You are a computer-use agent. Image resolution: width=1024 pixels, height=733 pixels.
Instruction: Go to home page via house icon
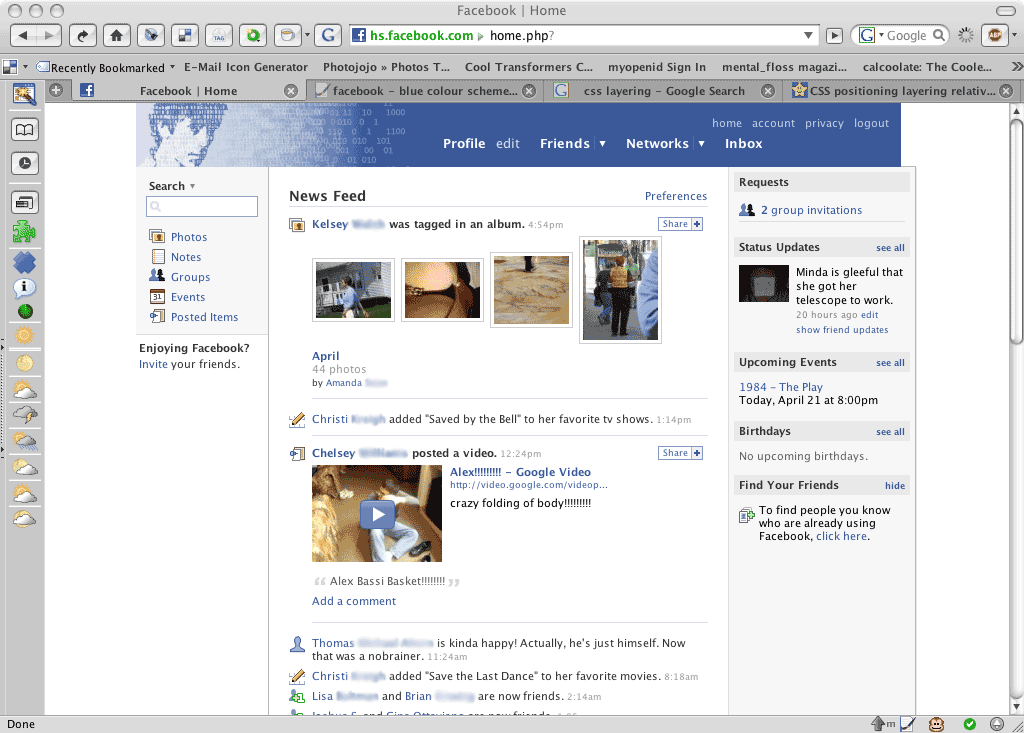click(x=116, y=35)
